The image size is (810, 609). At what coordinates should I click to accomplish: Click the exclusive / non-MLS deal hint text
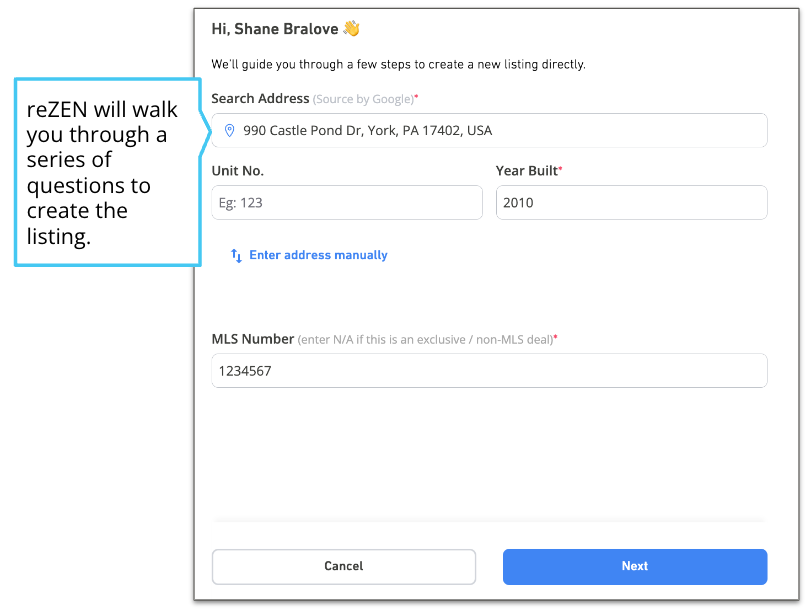coord(425,340)
